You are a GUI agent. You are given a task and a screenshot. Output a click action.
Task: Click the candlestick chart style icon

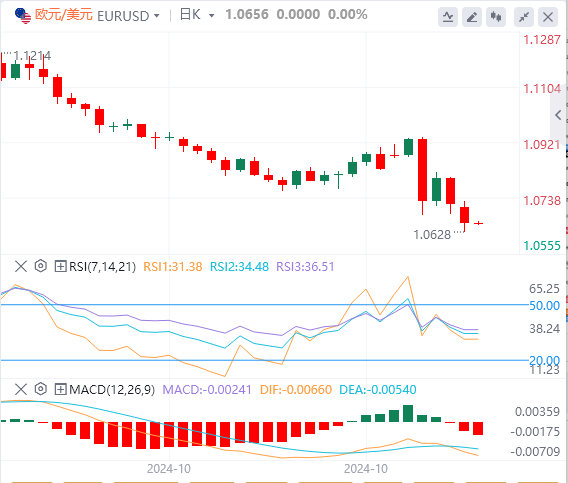tap(496, 17)
